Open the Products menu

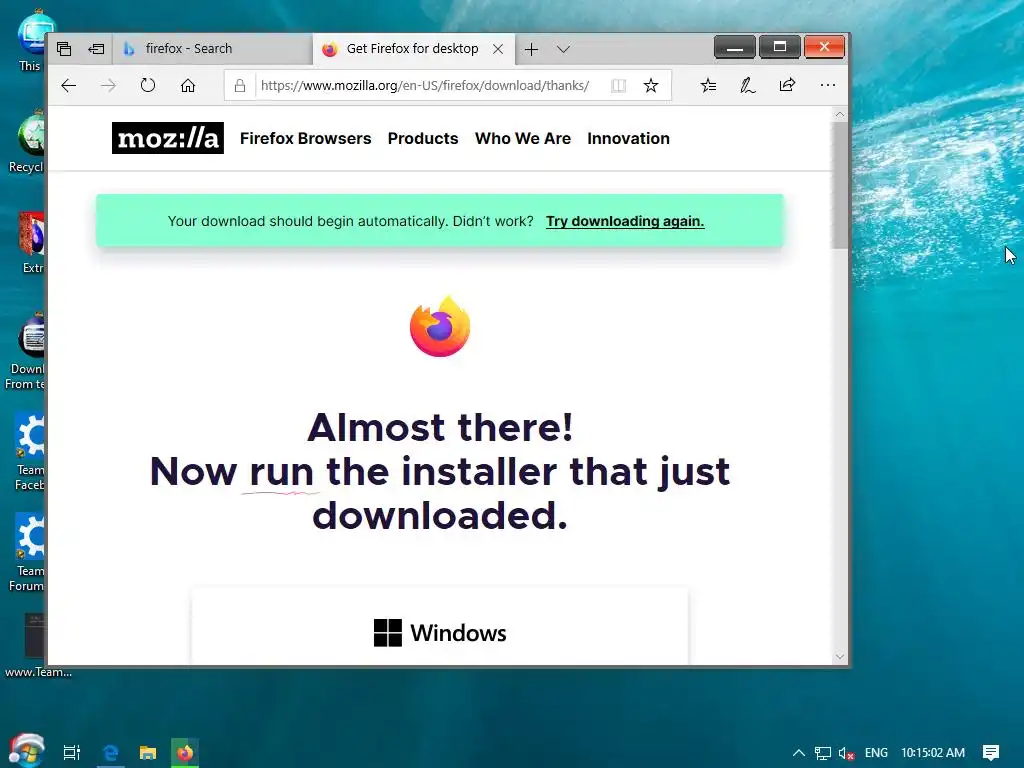(423, 138)
